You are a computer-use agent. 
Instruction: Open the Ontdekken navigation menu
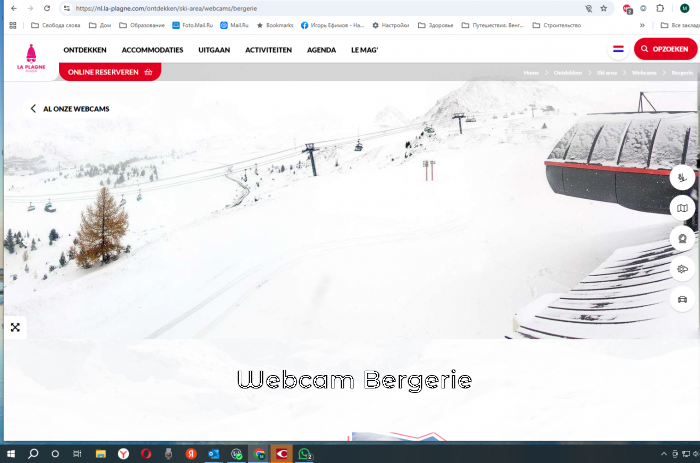tap(85, 49)
